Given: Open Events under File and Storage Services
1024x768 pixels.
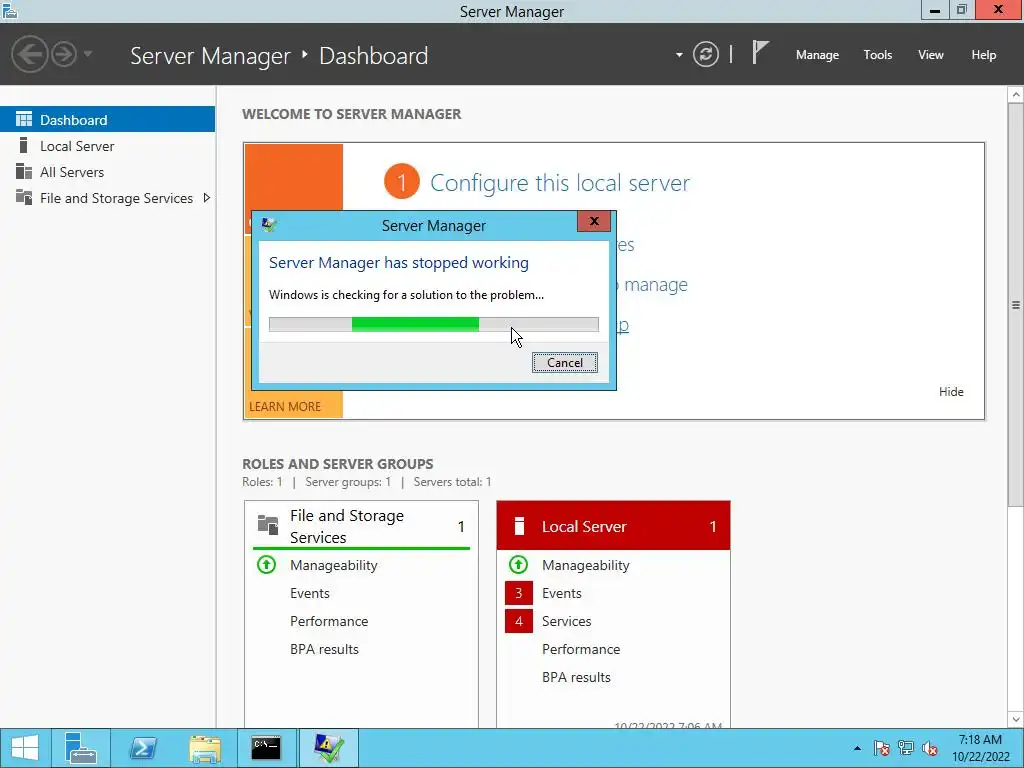Looking at the screenshot, I should coord(310,593).
